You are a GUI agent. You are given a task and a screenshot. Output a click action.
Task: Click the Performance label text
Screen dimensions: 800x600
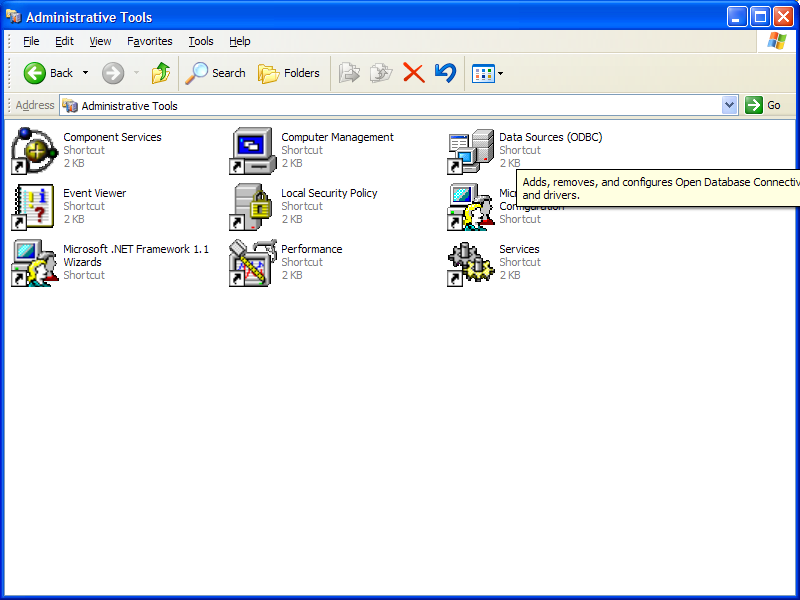coord(312,249)
